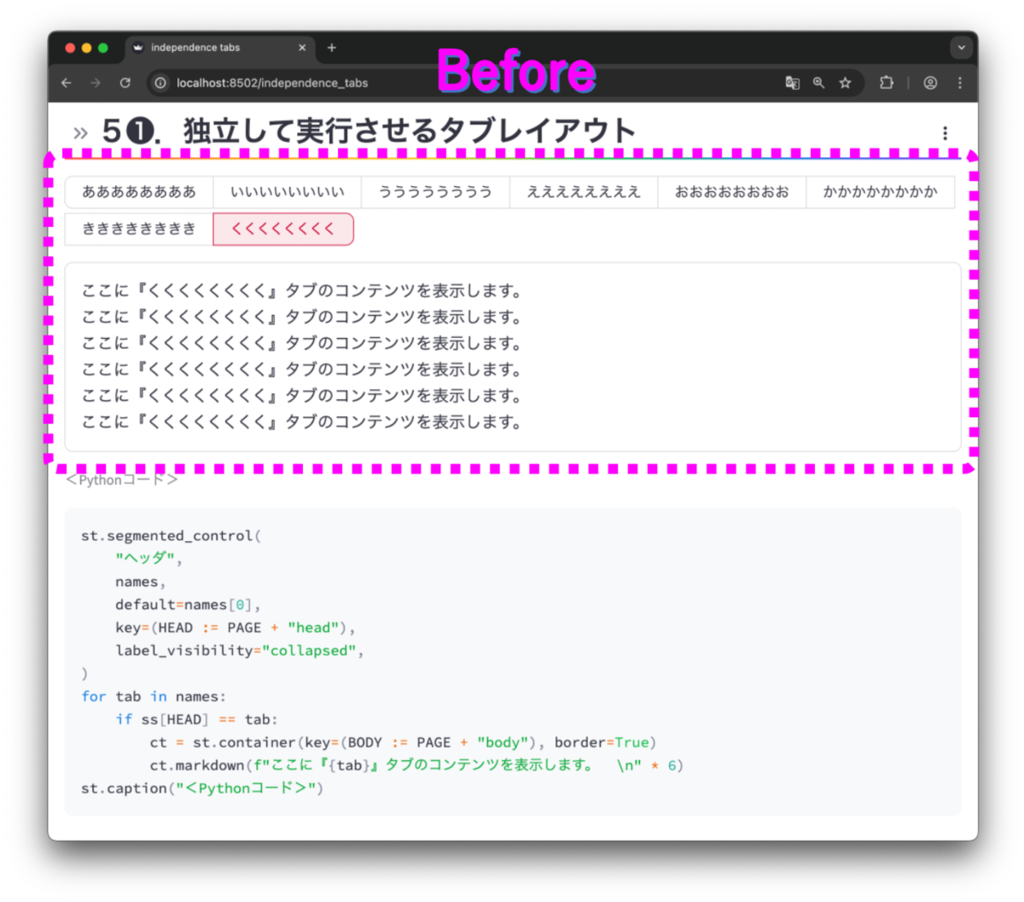Open the Chrome three-dot menu
The image size is (1024, 902).
(x=959, y=83)
